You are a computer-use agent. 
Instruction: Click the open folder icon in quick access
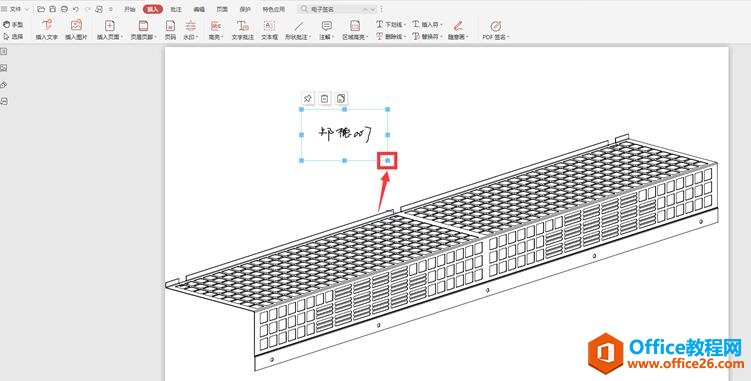click(41, 9)
